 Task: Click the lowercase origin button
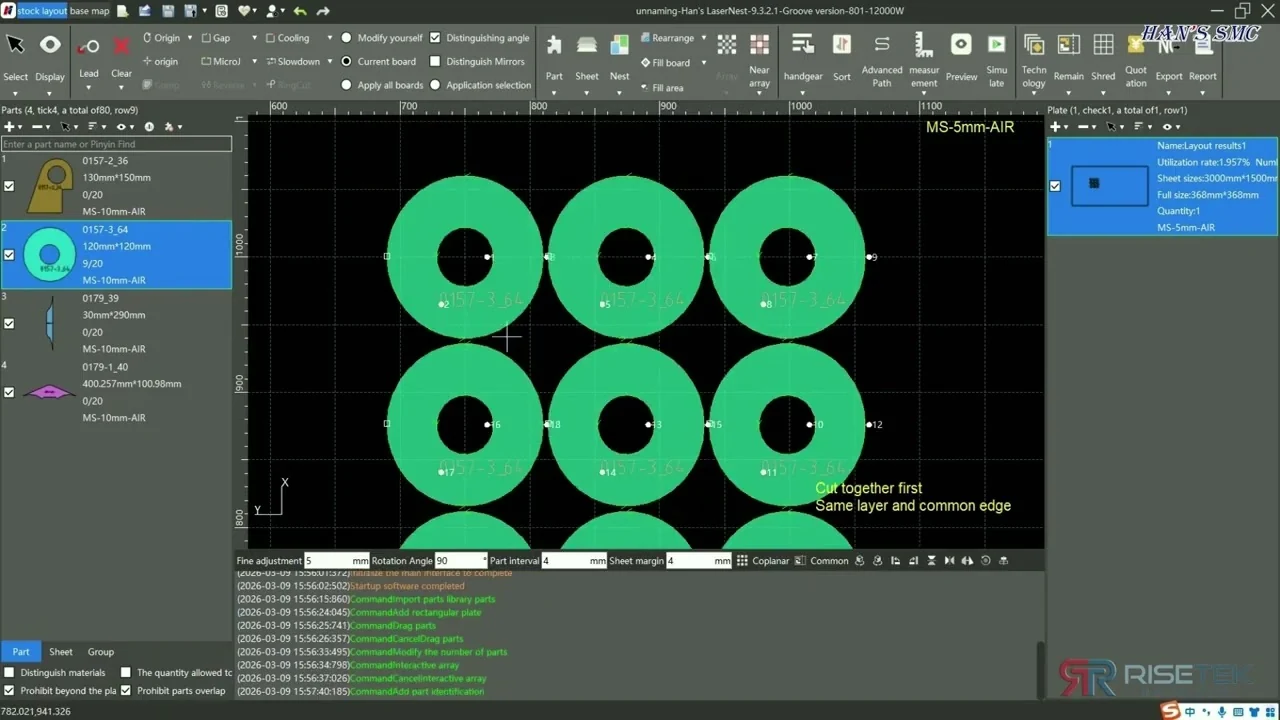tap(160, 61)
